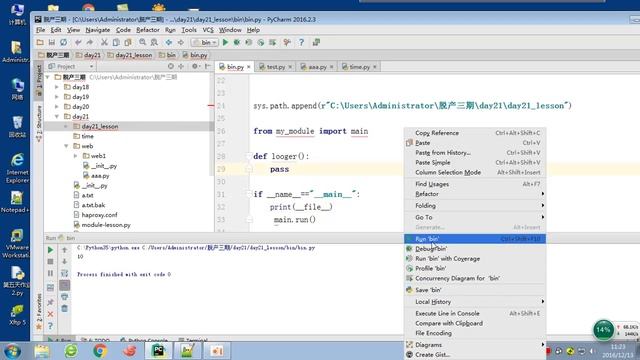
Task: Open the Refactor submenu in the context menu
Action: 475,194
